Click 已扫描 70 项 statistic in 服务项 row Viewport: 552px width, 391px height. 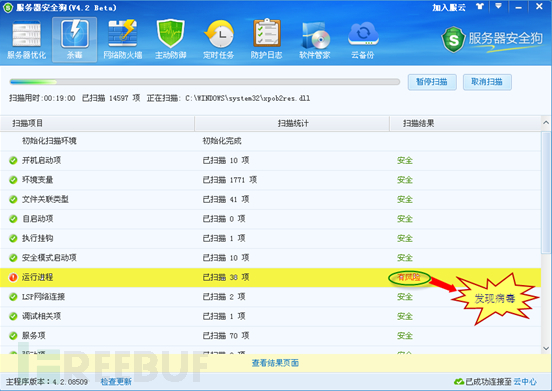click(x=226, y=336)
